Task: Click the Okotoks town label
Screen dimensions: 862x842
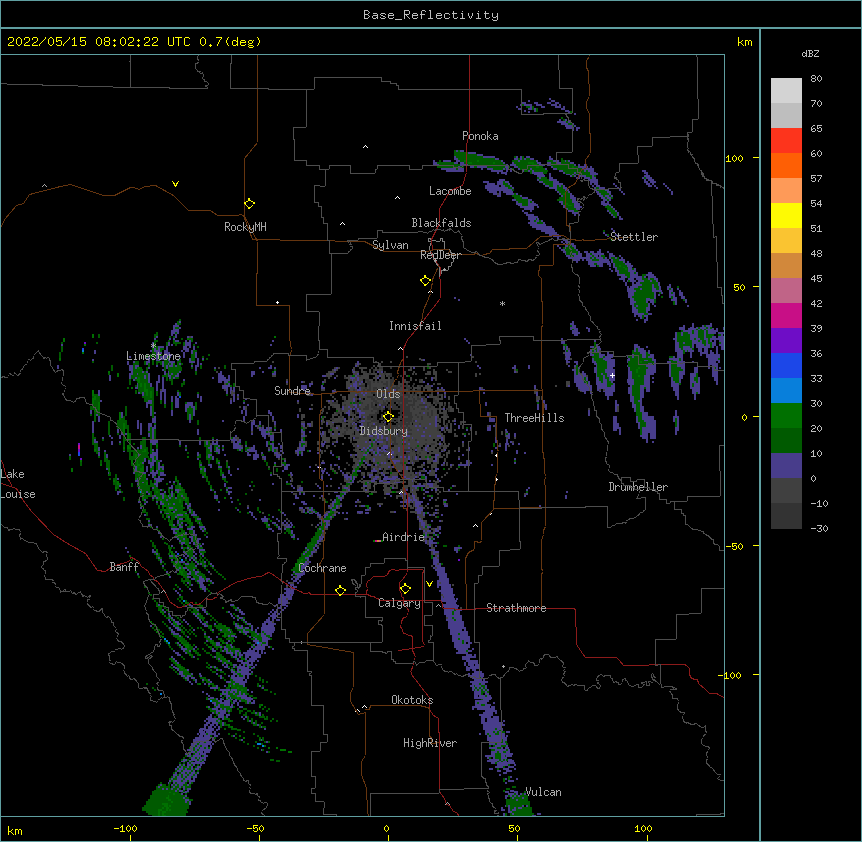Action: coord(412,700)
